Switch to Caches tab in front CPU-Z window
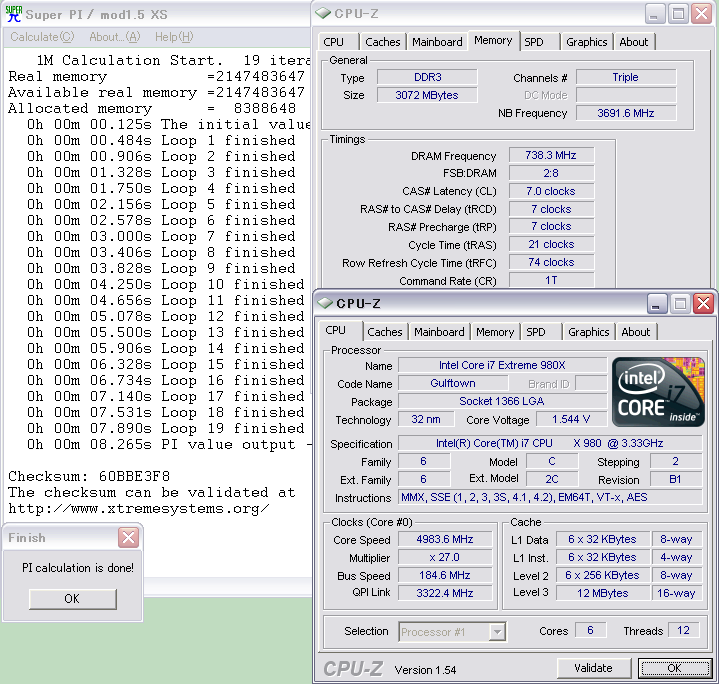 (x=385, y=331)
